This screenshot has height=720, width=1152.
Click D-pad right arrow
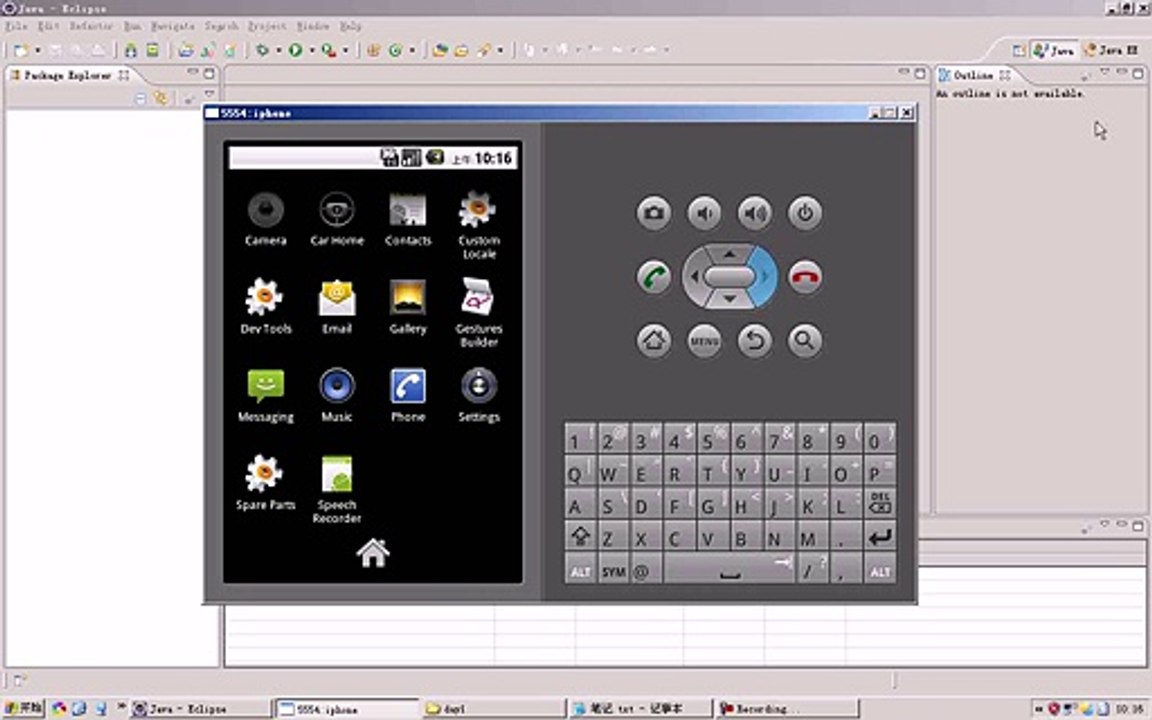tap(765, 277)
